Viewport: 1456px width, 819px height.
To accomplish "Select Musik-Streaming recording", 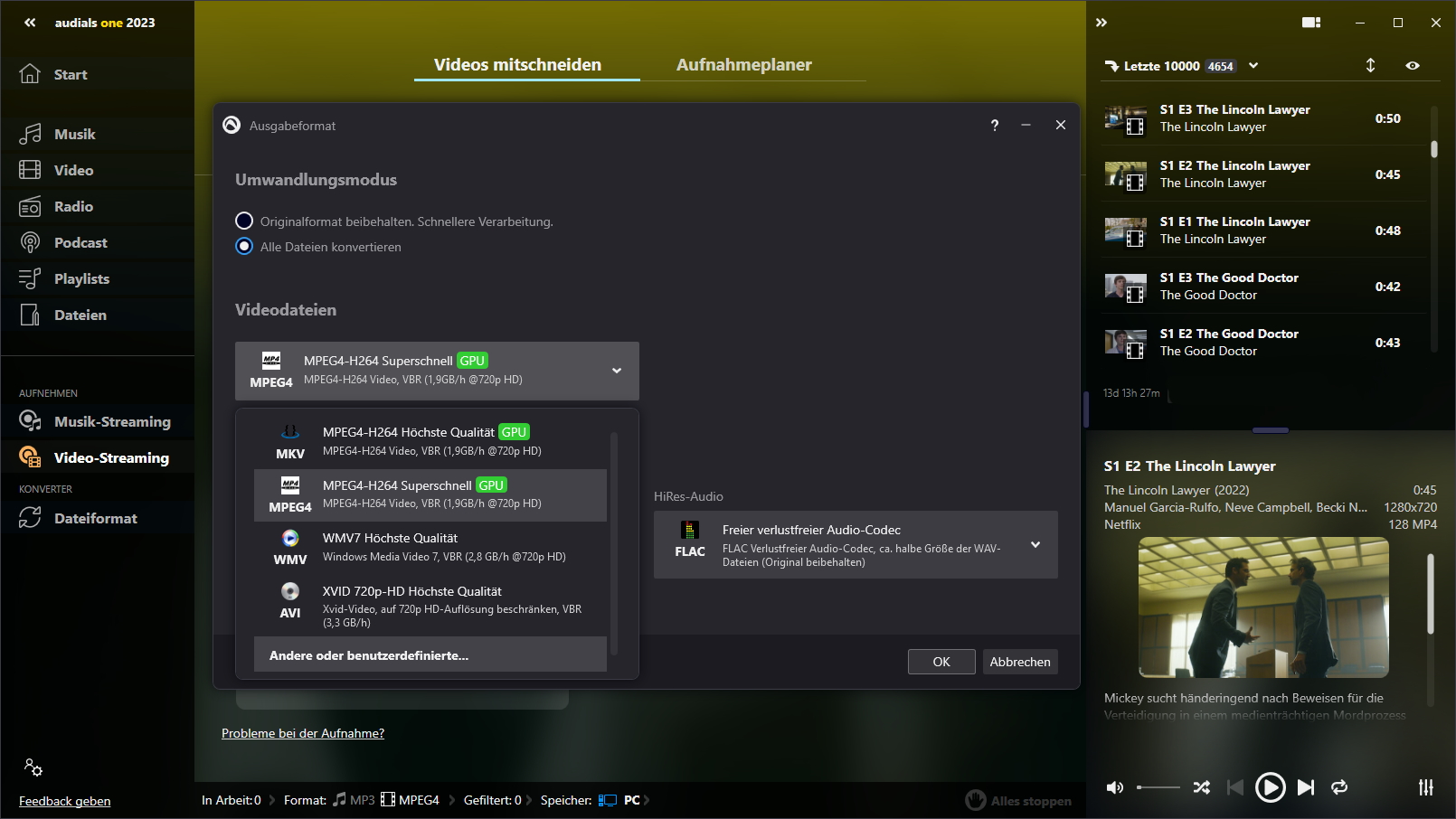I will click(97, 421).
